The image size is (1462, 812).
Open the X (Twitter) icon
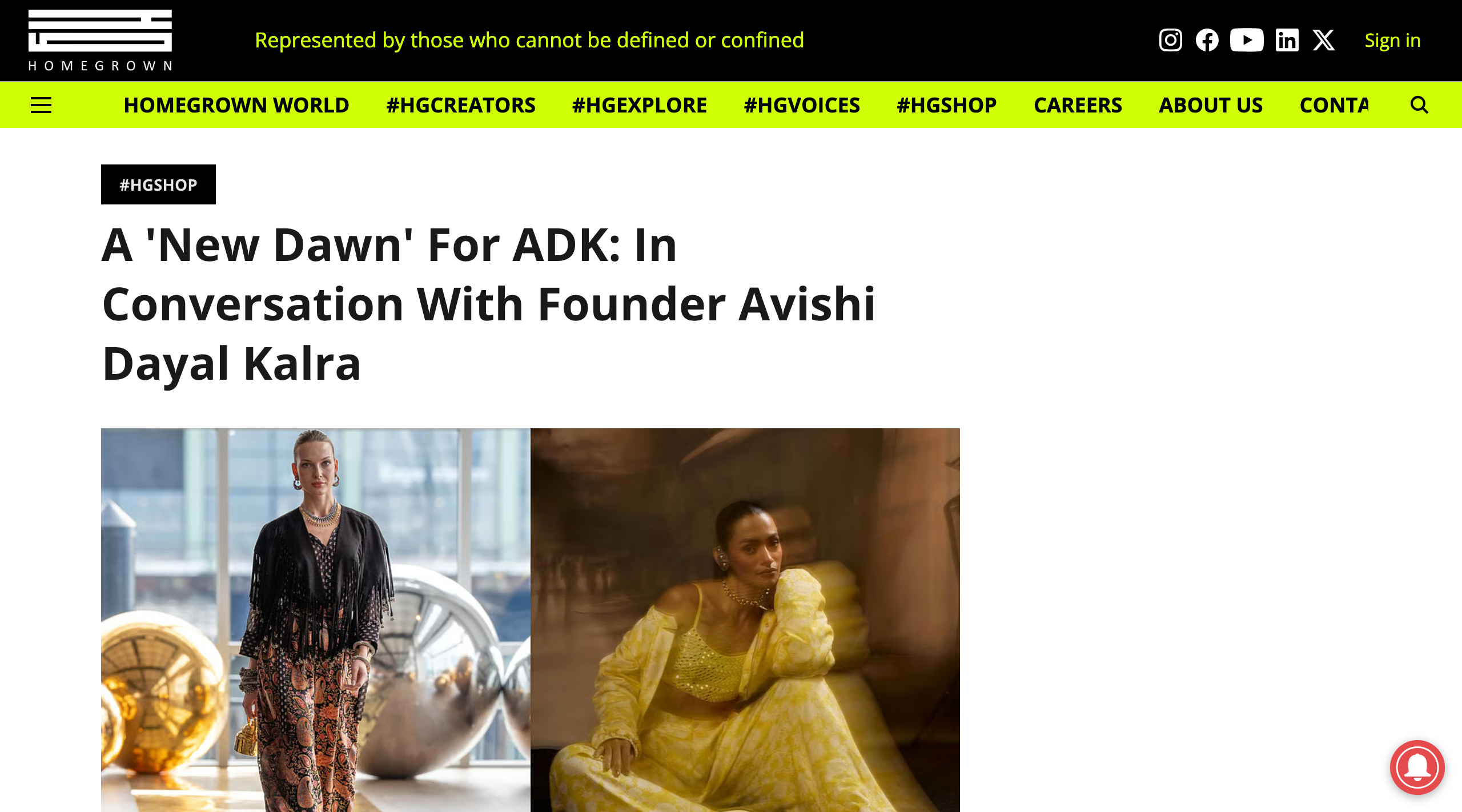1323,40
